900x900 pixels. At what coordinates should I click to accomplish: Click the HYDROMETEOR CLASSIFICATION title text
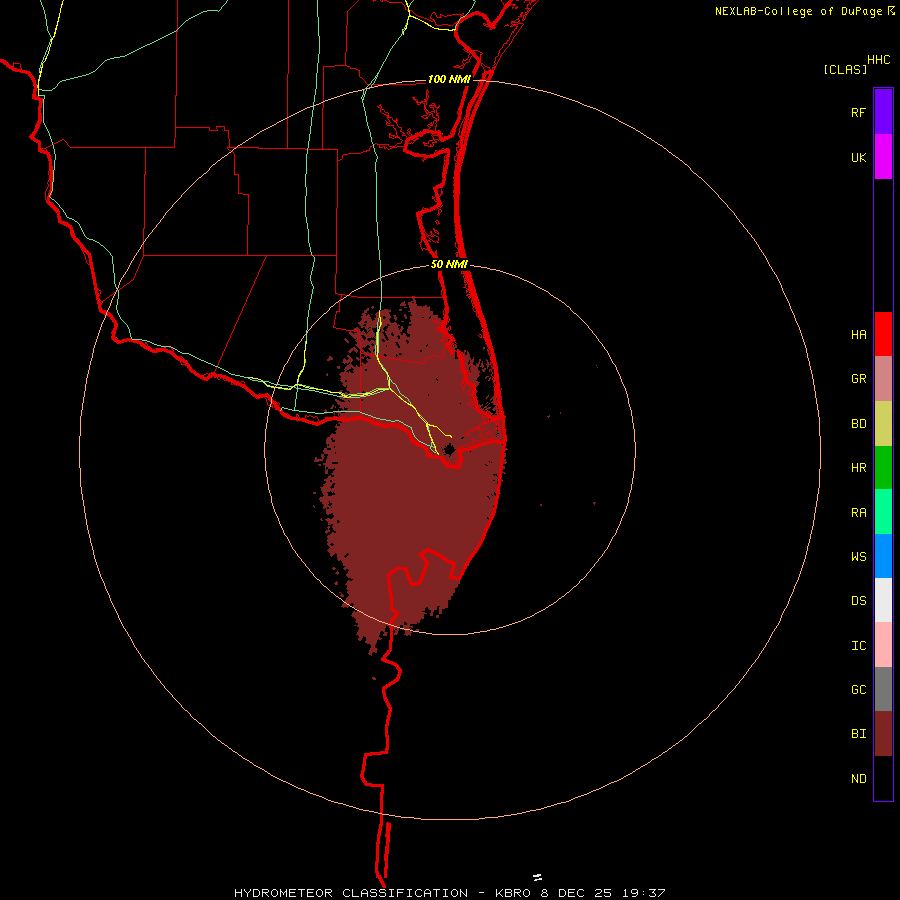pos(351,893)
